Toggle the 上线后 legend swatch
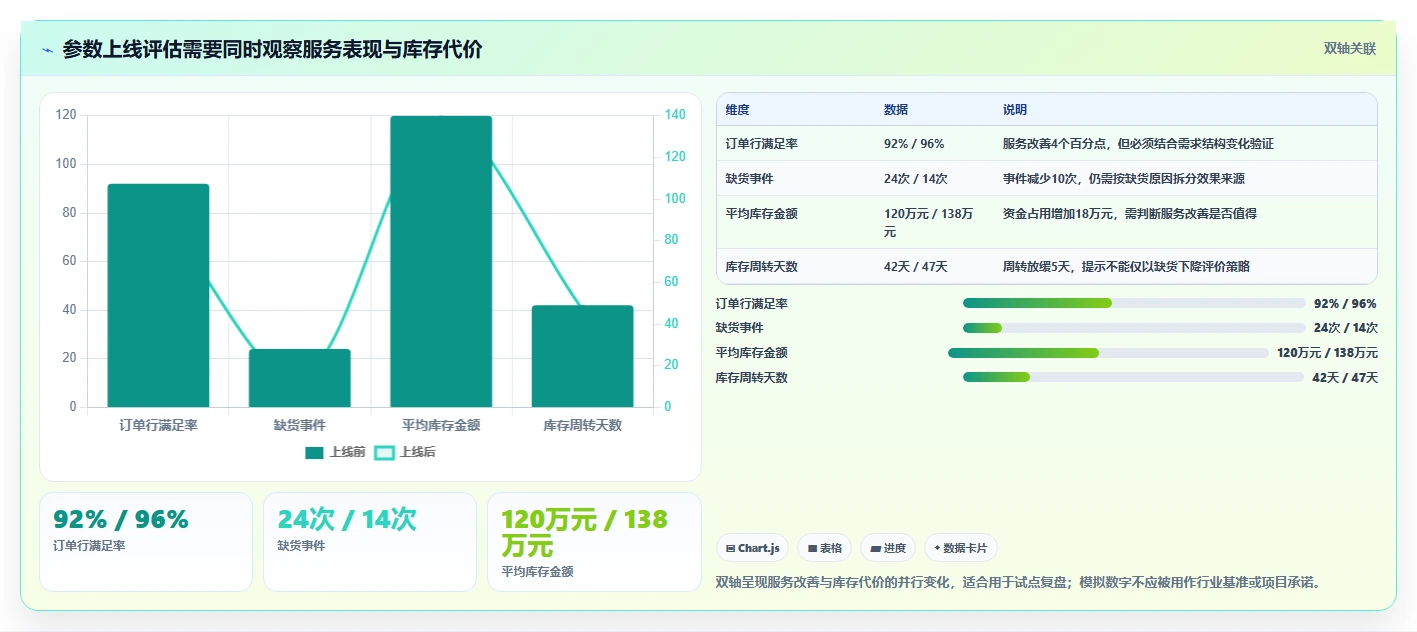 (384, 453)
